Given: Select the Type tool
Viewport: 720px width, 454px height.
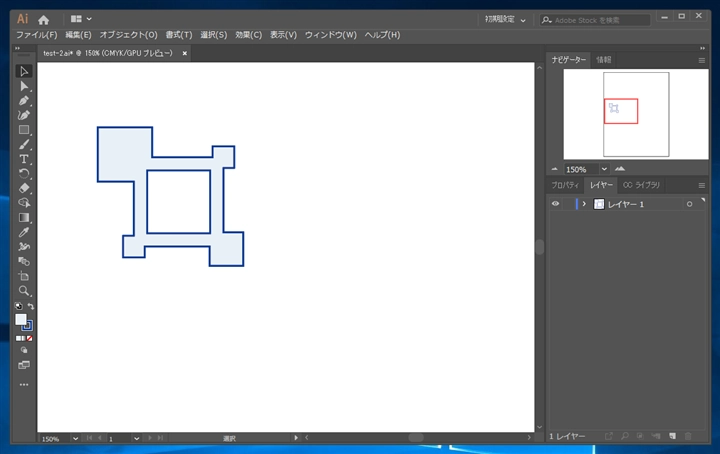Looking at the screenshot, I should point(24,159).
